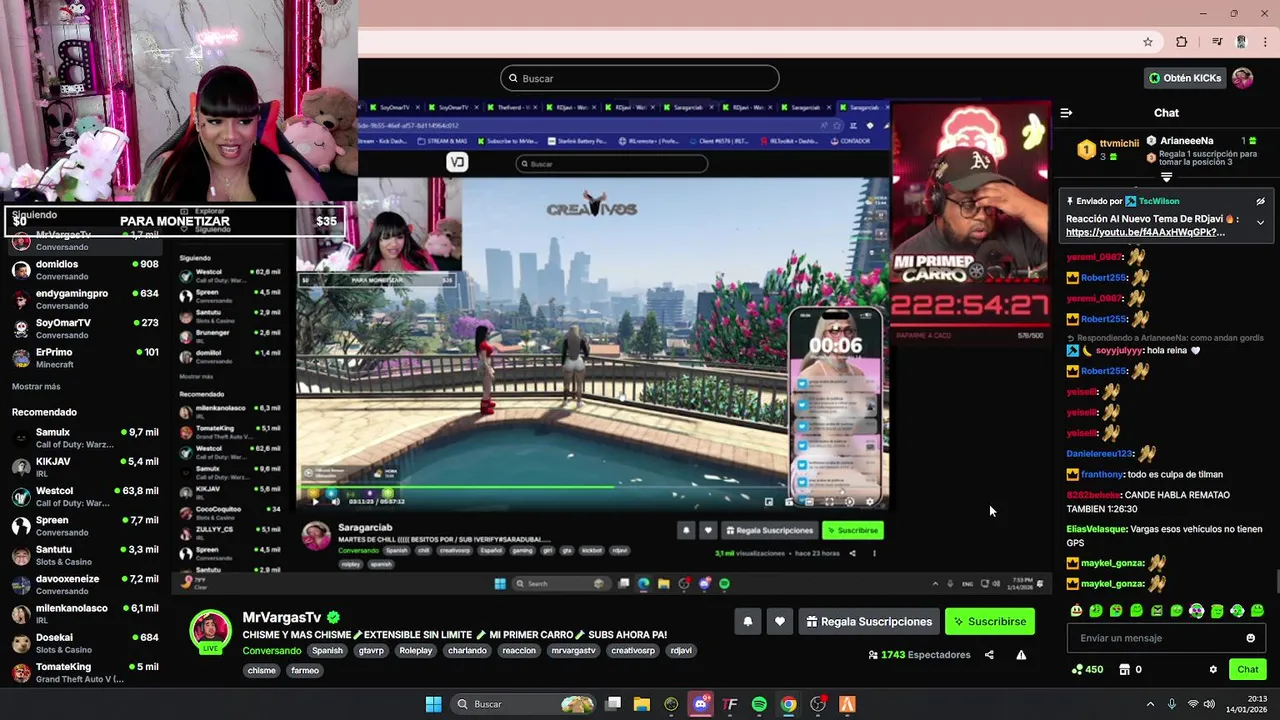Open Spreen recommended channel
This screenshot has width=1280, height=720.
coord(86,526)
